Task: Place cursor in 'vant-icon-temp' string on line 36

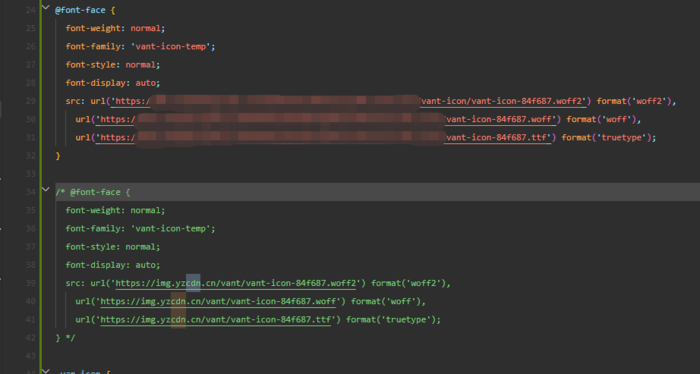Action: click(x=171, y=229)
